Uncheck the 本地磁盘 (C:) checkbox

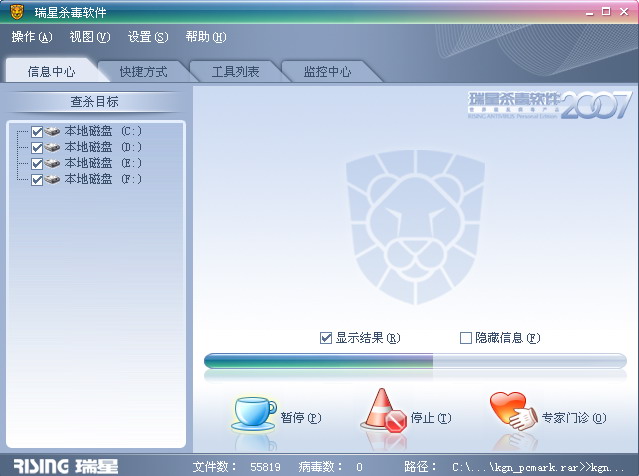pyautogui.click(x=37, y=132)
